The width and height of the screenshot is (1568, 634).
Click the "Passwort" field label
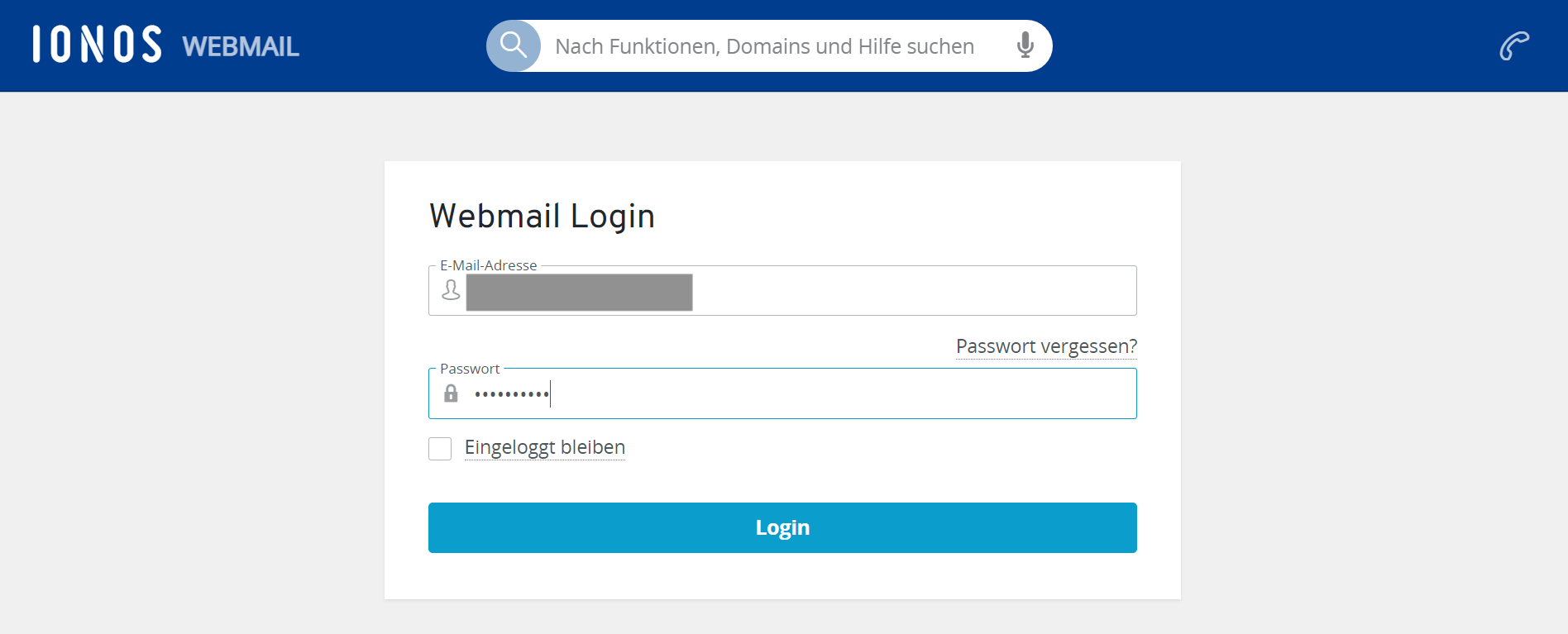tap(470, 369)
